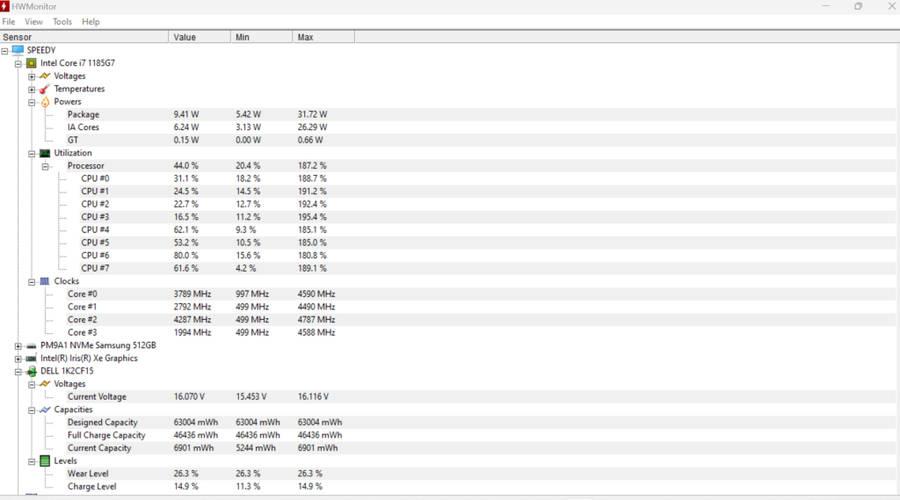Click the Powers flame icon
The image size is (900, 500).
point(44,102)
